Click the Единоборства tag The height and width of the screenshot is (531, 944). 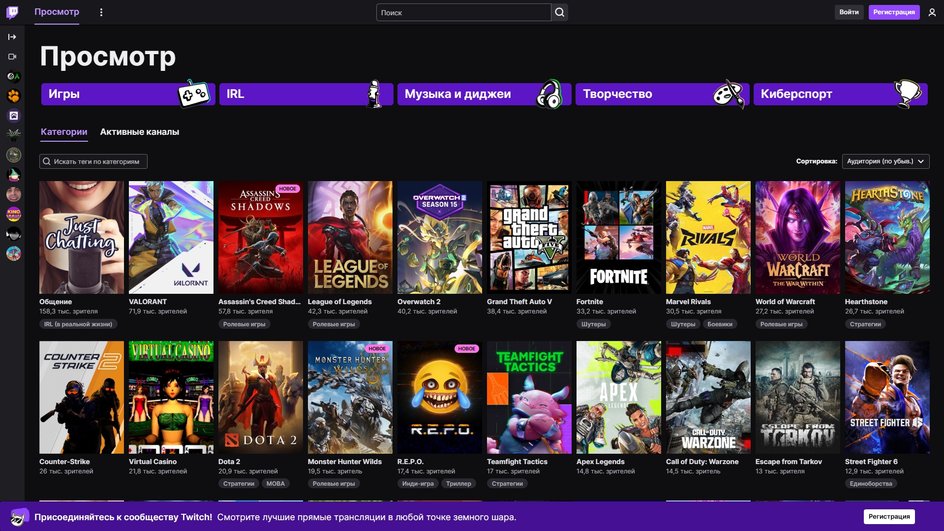click(x=871, y=483)
